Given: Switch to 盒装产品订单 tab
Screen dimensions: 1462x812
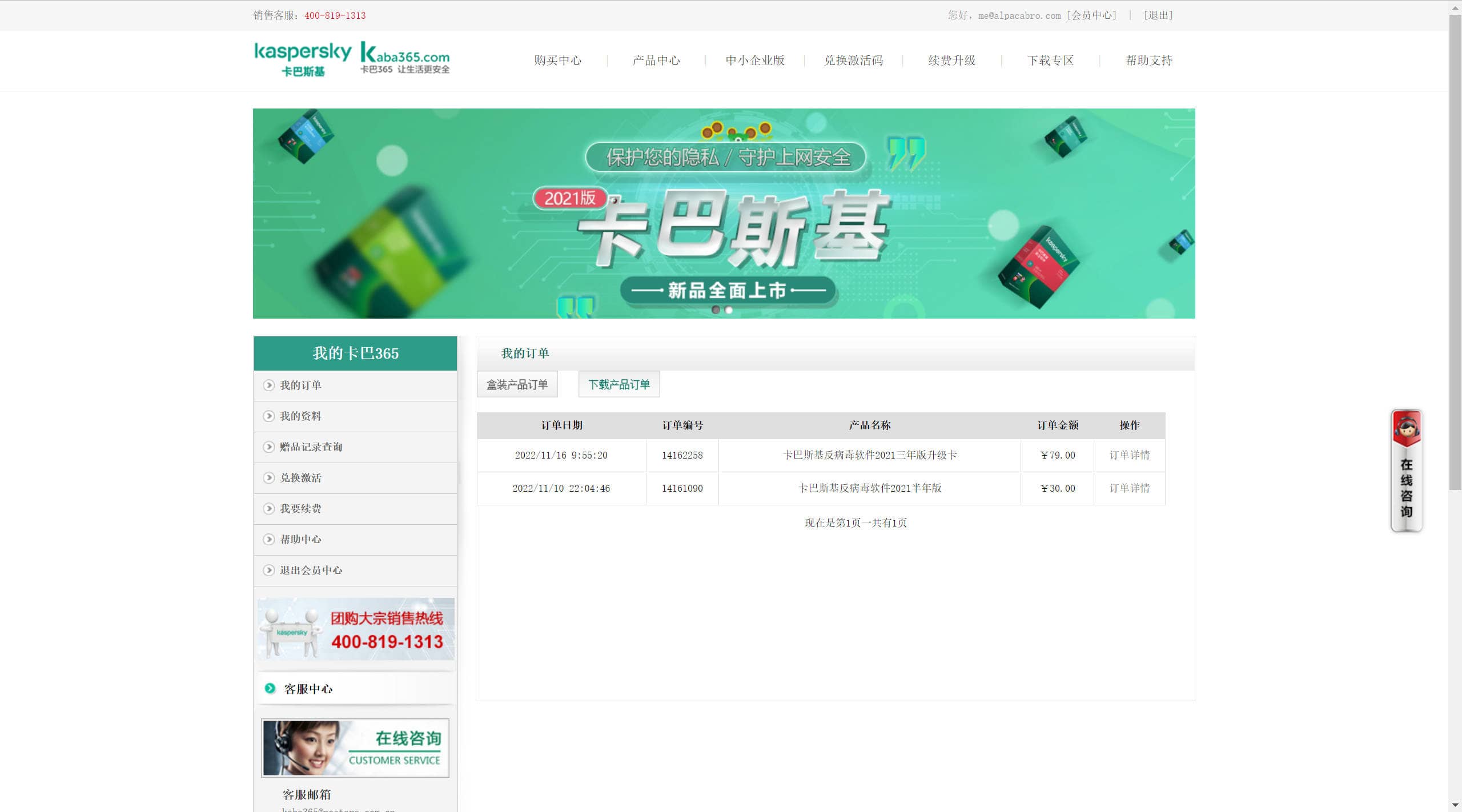Looking at the screenshot, I should (517, 384).
